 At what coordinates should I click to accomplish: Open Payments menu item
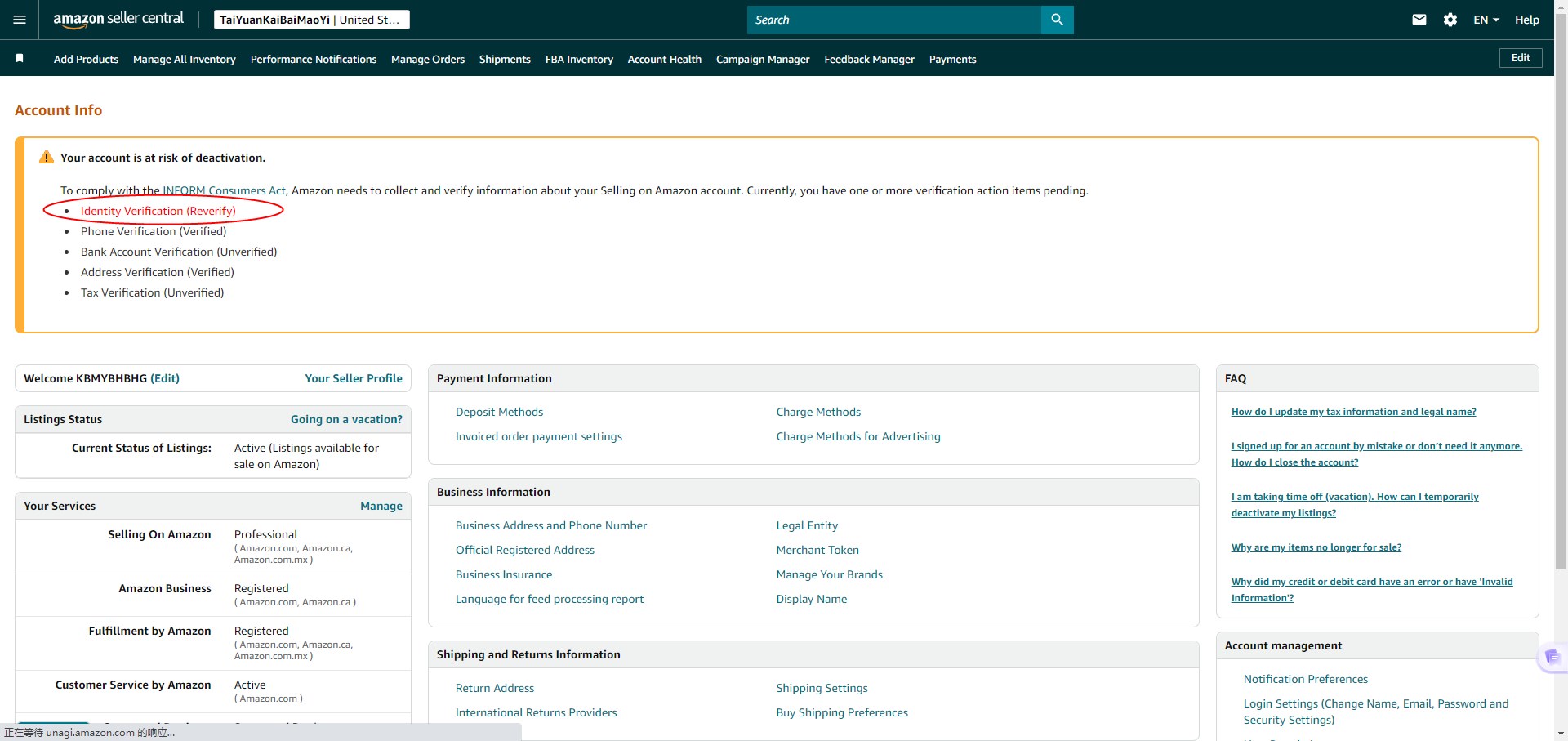952,59
